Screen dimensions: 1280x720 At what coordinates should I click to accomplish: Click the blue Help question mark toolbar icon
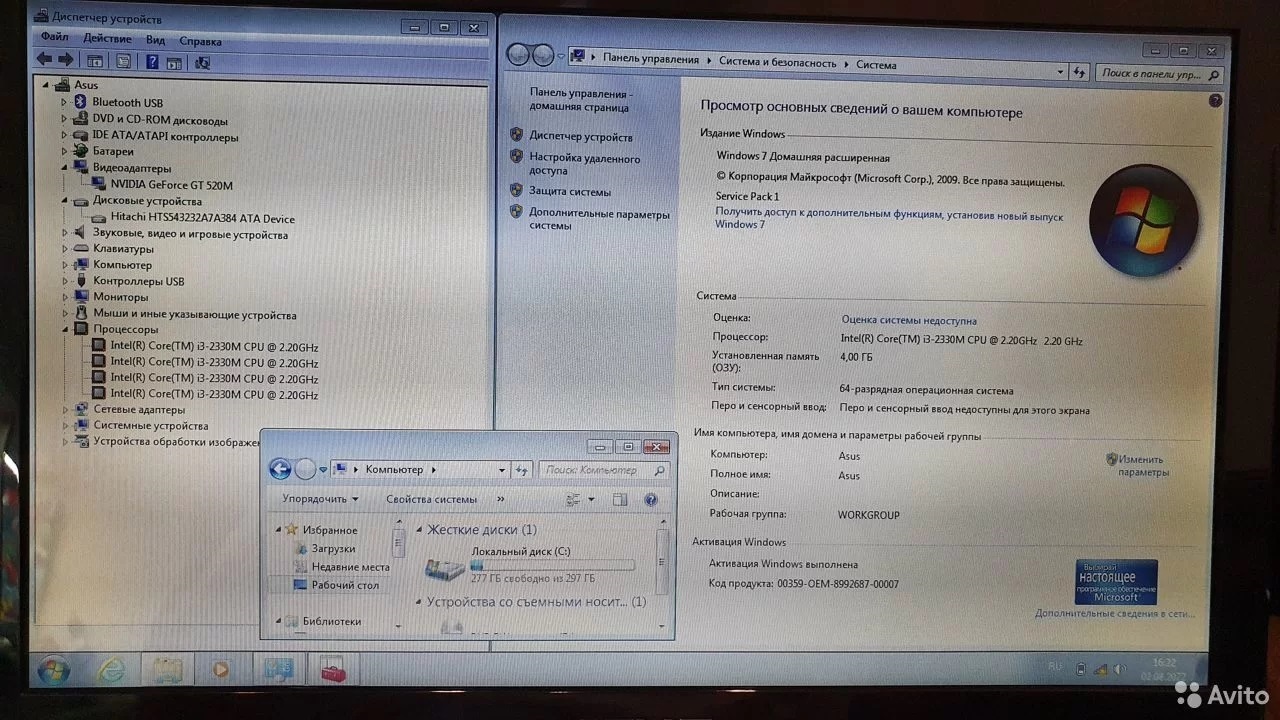pos(152,61)
